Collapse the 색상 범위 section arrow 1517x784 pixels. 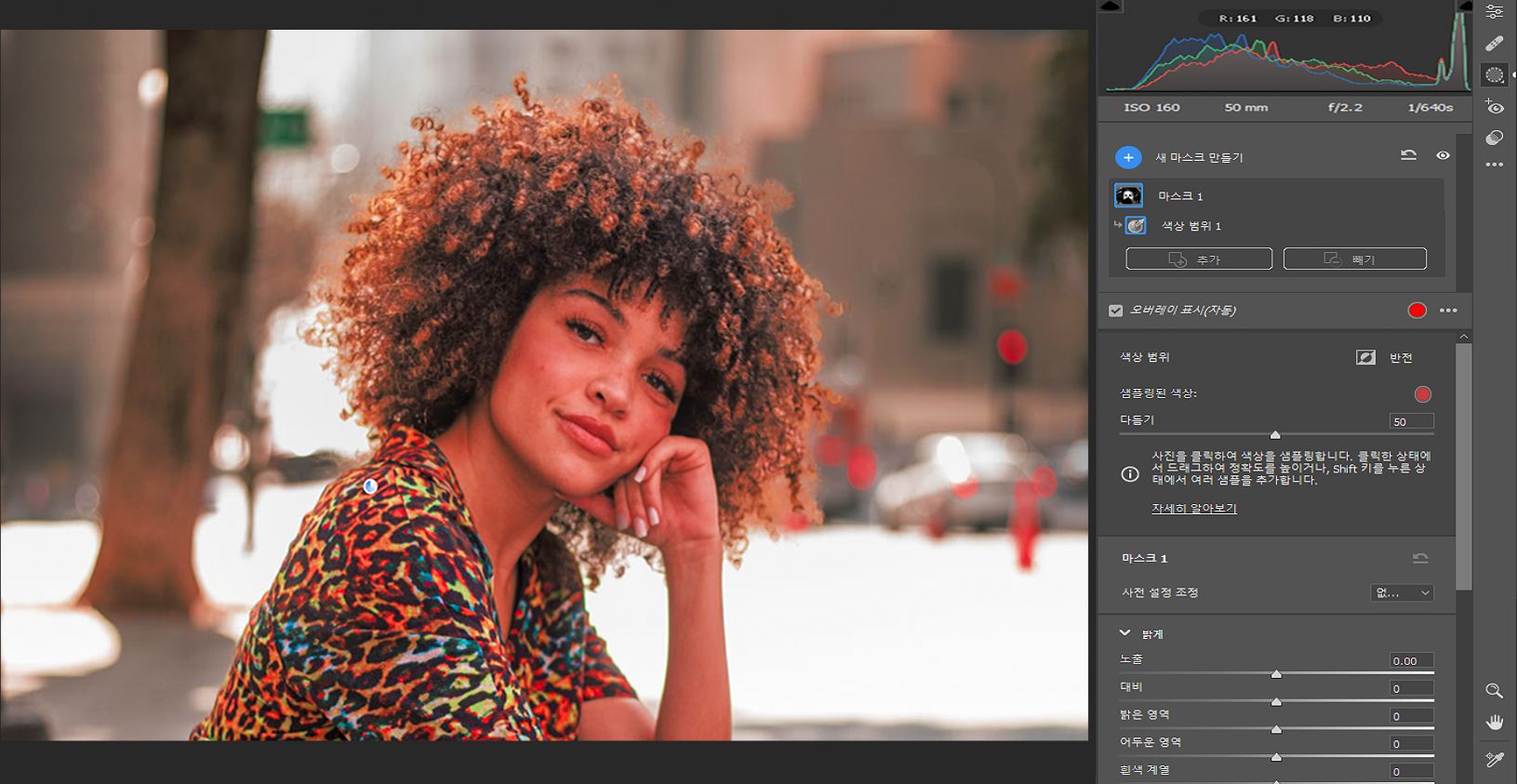tap(1464, 337)
